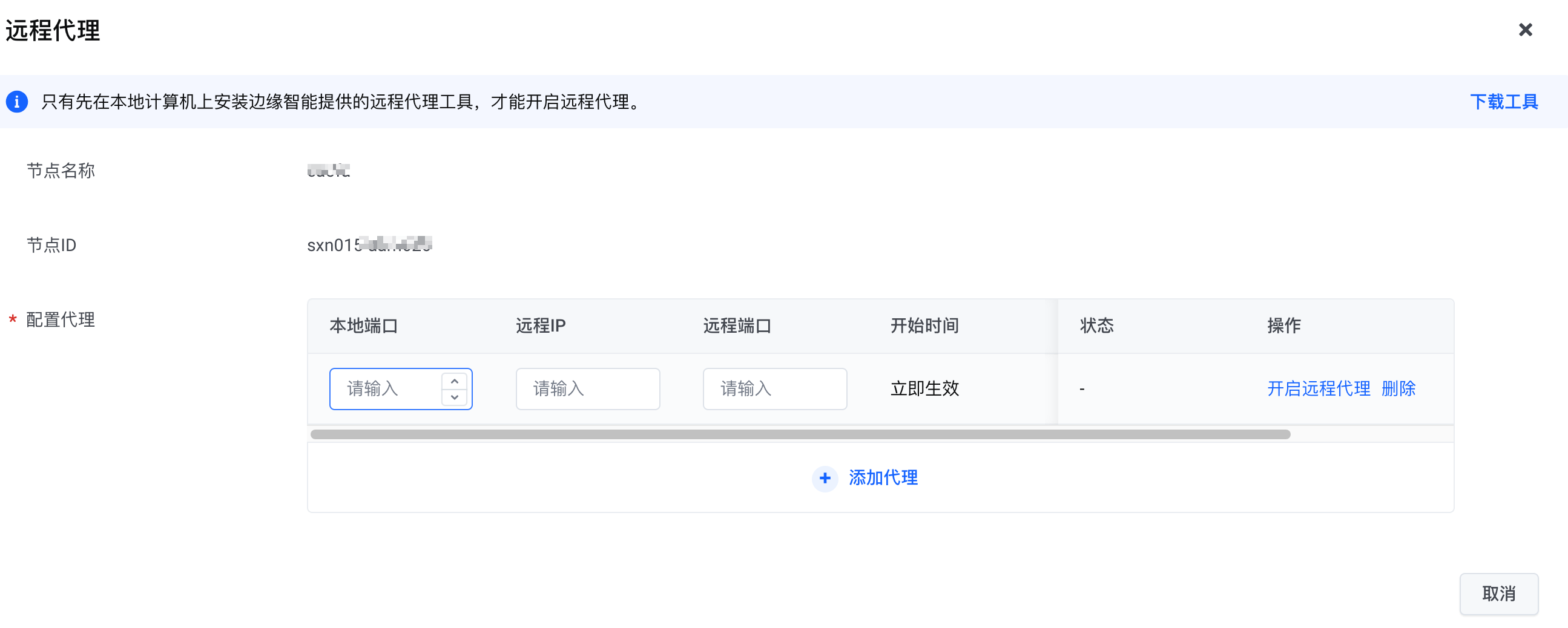Click the 立即生效 cell text
The width and height of the screenshot is (1568, 628).
coord(924,389)
